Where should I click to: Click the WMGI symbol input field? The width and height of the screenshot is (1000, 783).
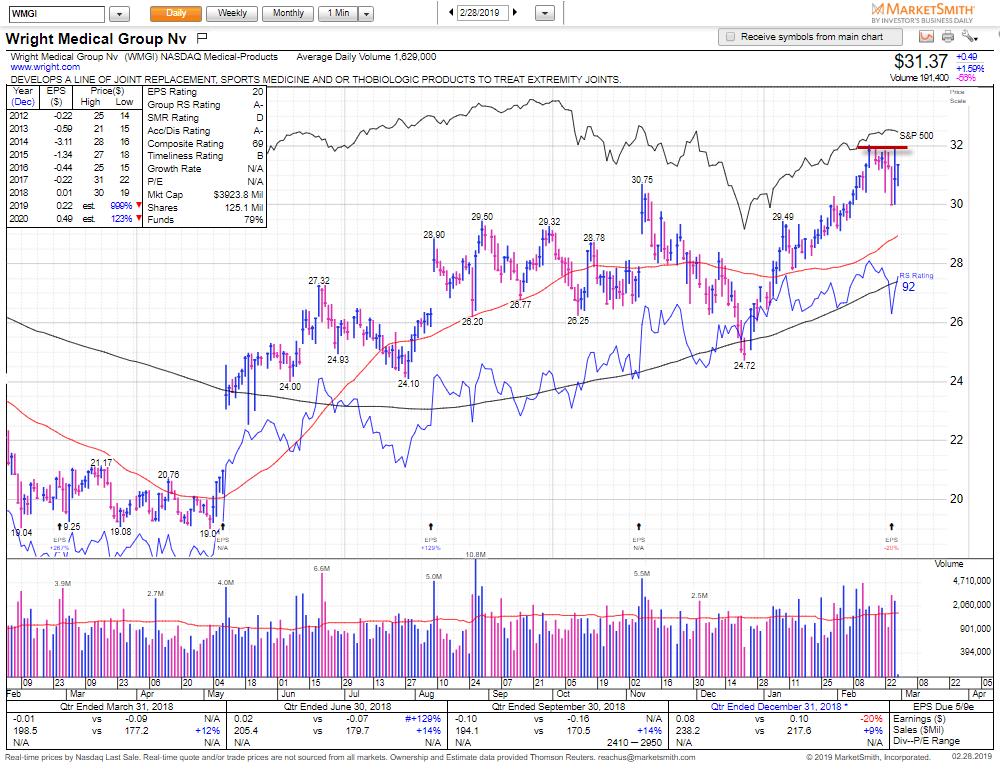pos(57,13)
